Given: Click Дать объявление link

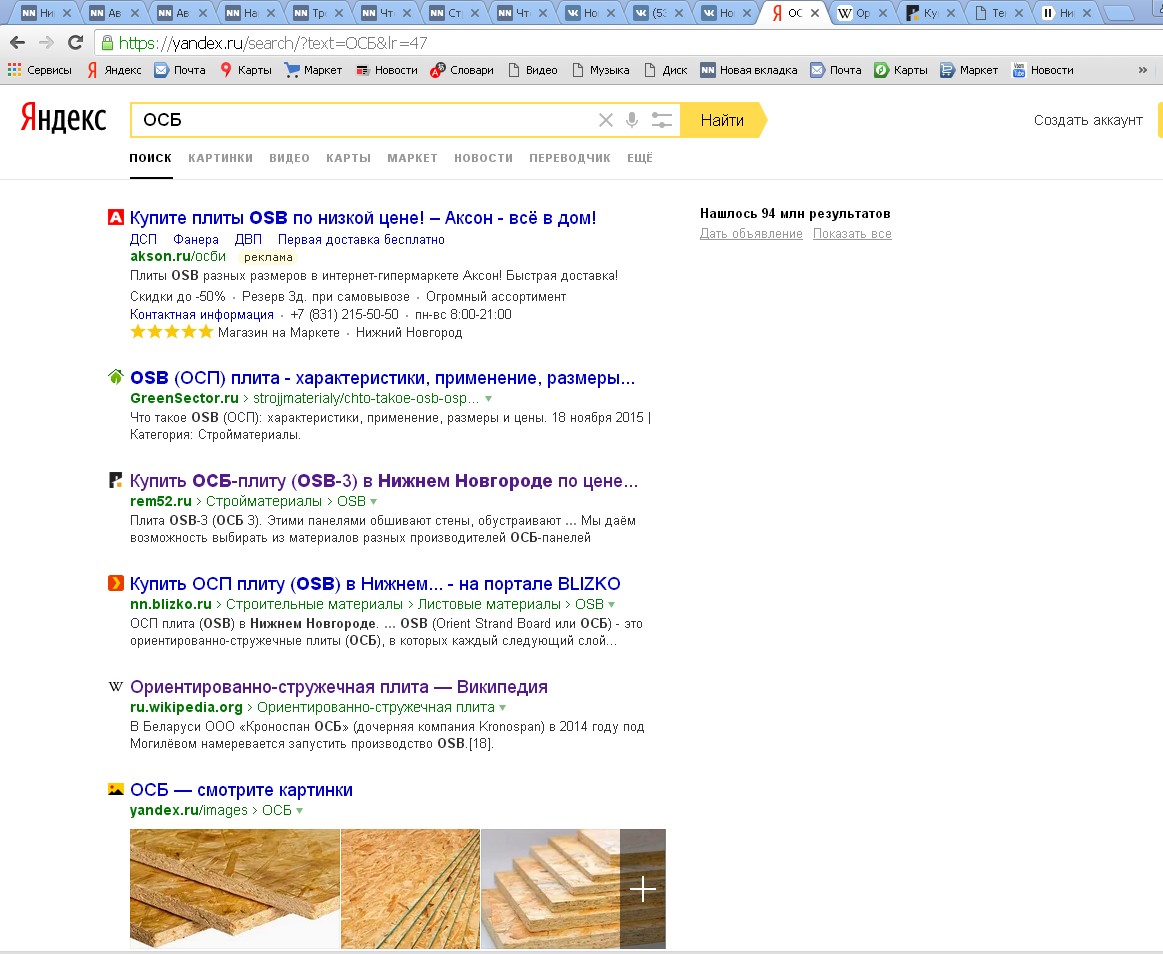Looking at the screenshot, I should pos(751,234).
